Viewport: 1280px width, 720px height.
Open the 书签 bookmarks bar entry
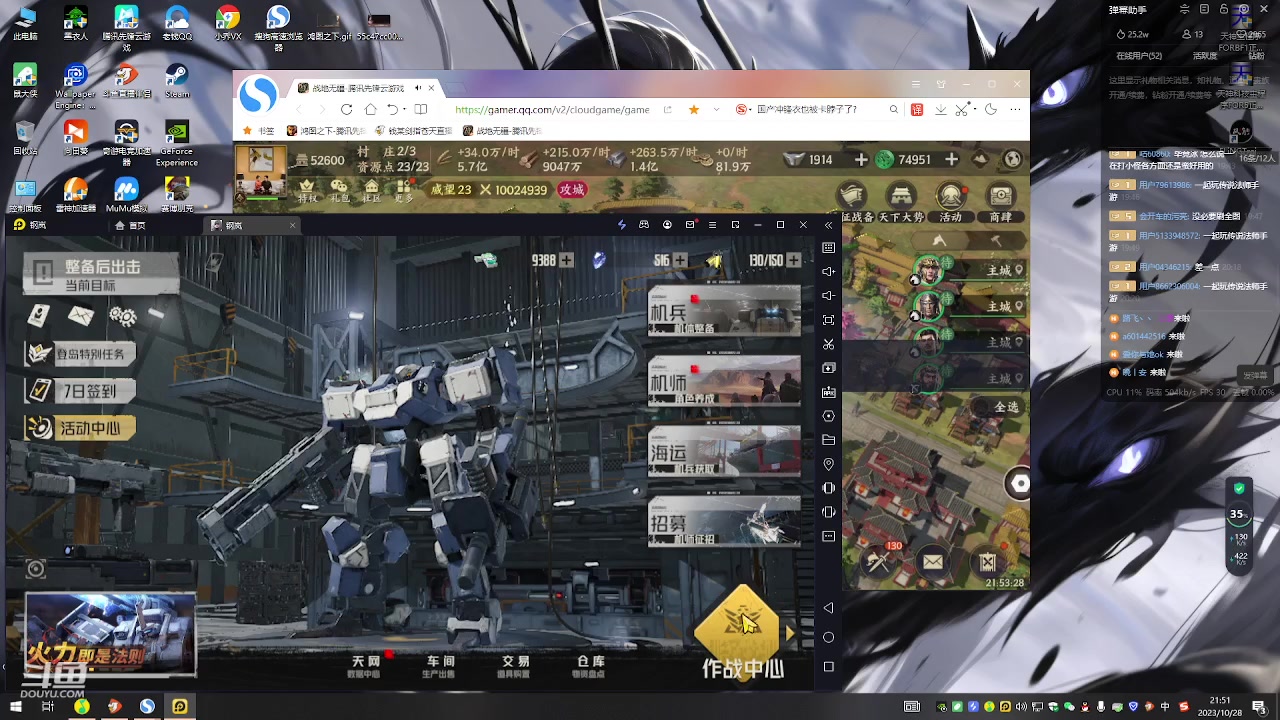click(258, 131)
